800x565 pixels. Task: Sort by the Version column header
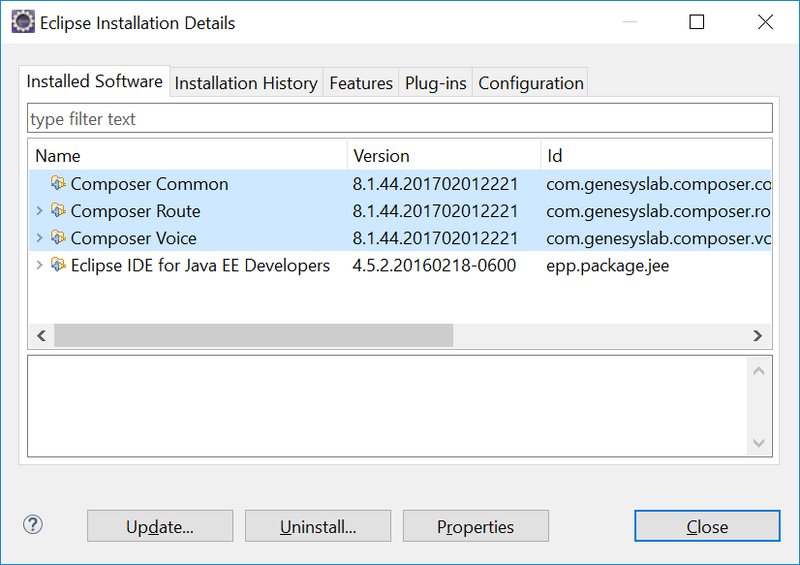tap(444, 156)
